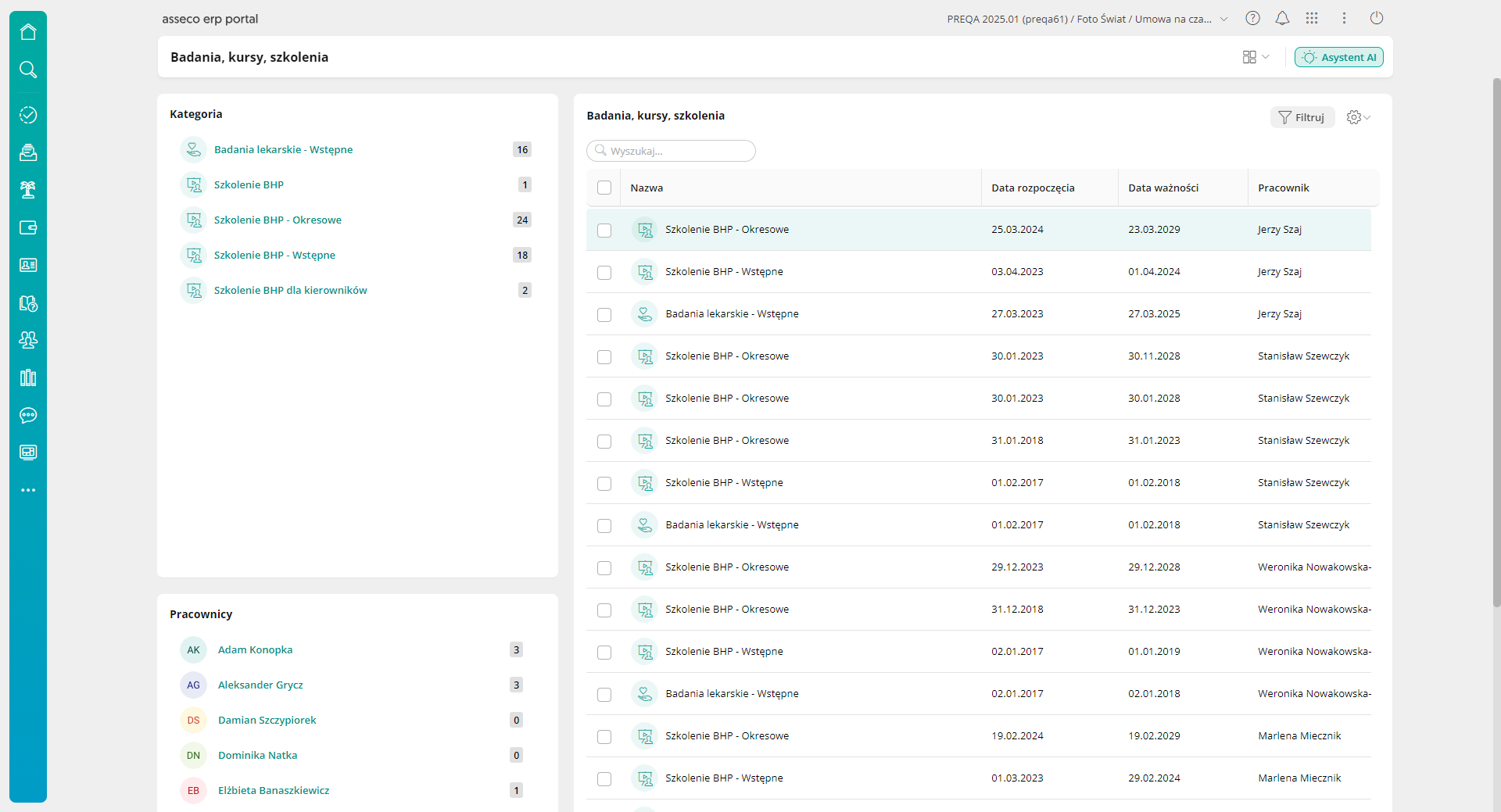Check the row dated 31.01.2018
Screen dimensions: 1501x812
point(604,441)
